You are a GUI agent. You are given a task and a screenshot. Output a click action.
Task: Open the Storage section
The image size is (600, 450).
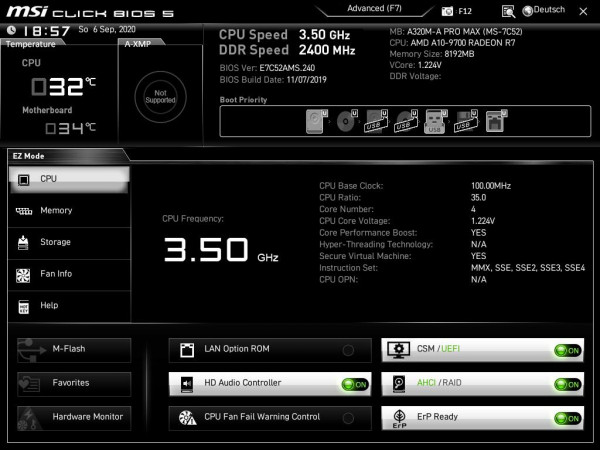tap(69, 243)
